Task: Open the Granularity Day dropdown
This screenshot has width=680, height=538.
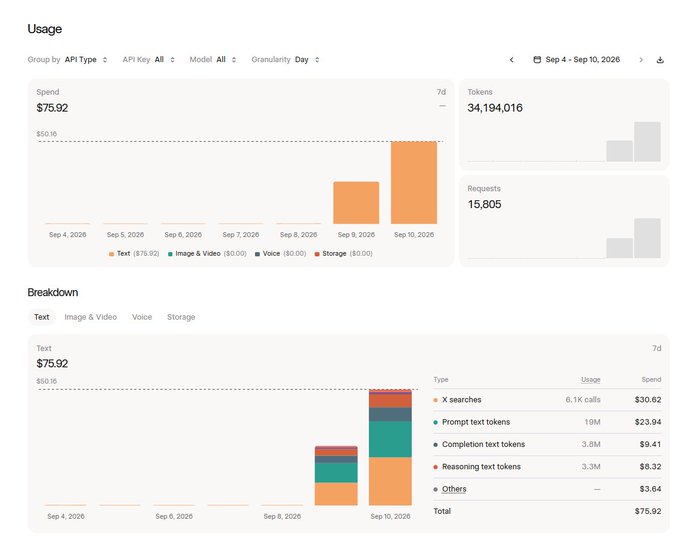Action: [x=285, y=60]
